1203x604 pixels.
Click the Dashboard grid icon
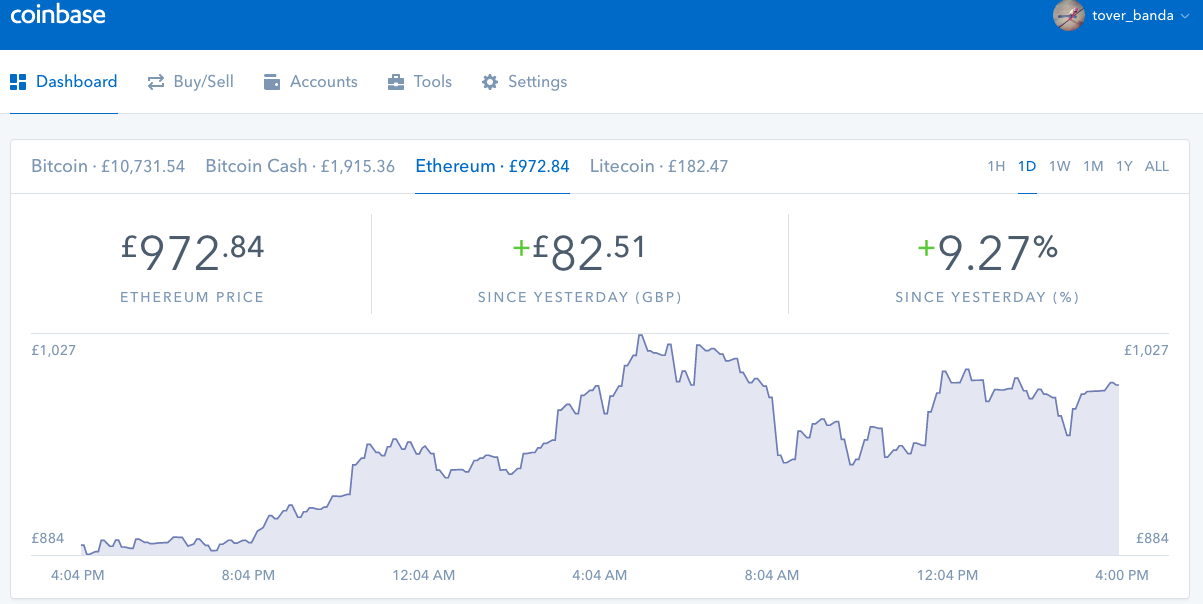pos(18,82)
